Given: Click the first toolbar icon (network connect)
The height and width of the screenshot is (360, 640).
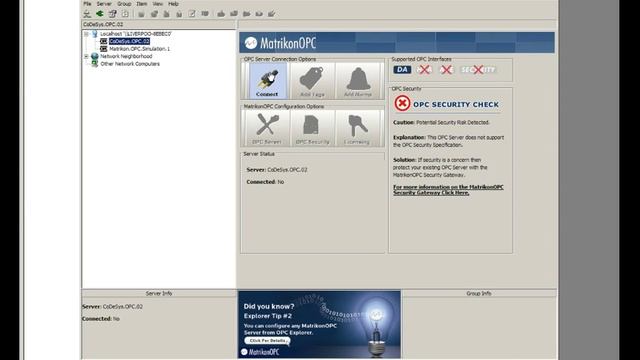Looking at the screenshot, I should point(87,14).
